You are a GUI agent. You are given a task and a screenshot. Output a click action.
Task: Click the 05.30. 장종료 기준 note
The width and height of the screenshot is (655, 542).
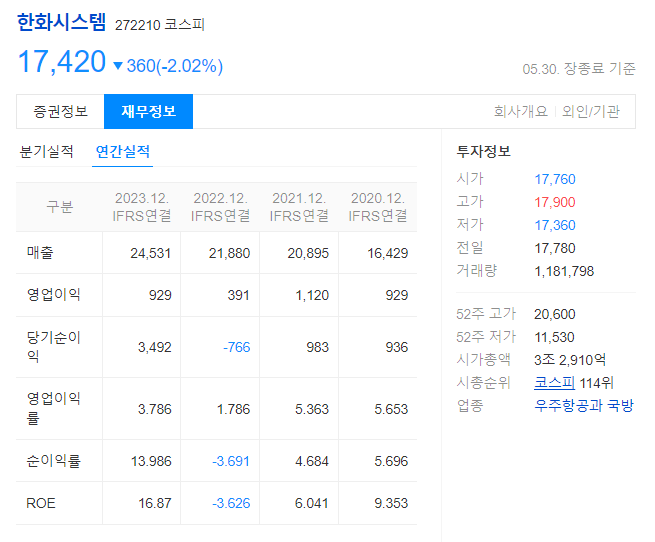pos(579,69)
